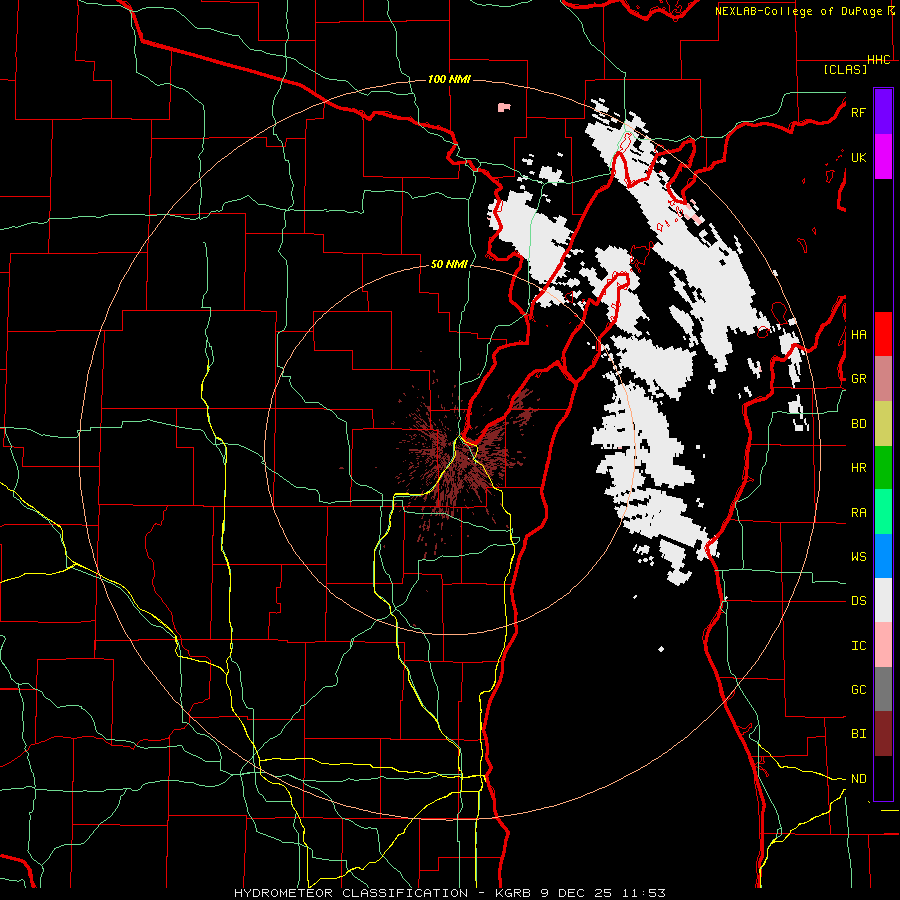Click the GC legend label
The image size is (900, 900).
point(858,690)
